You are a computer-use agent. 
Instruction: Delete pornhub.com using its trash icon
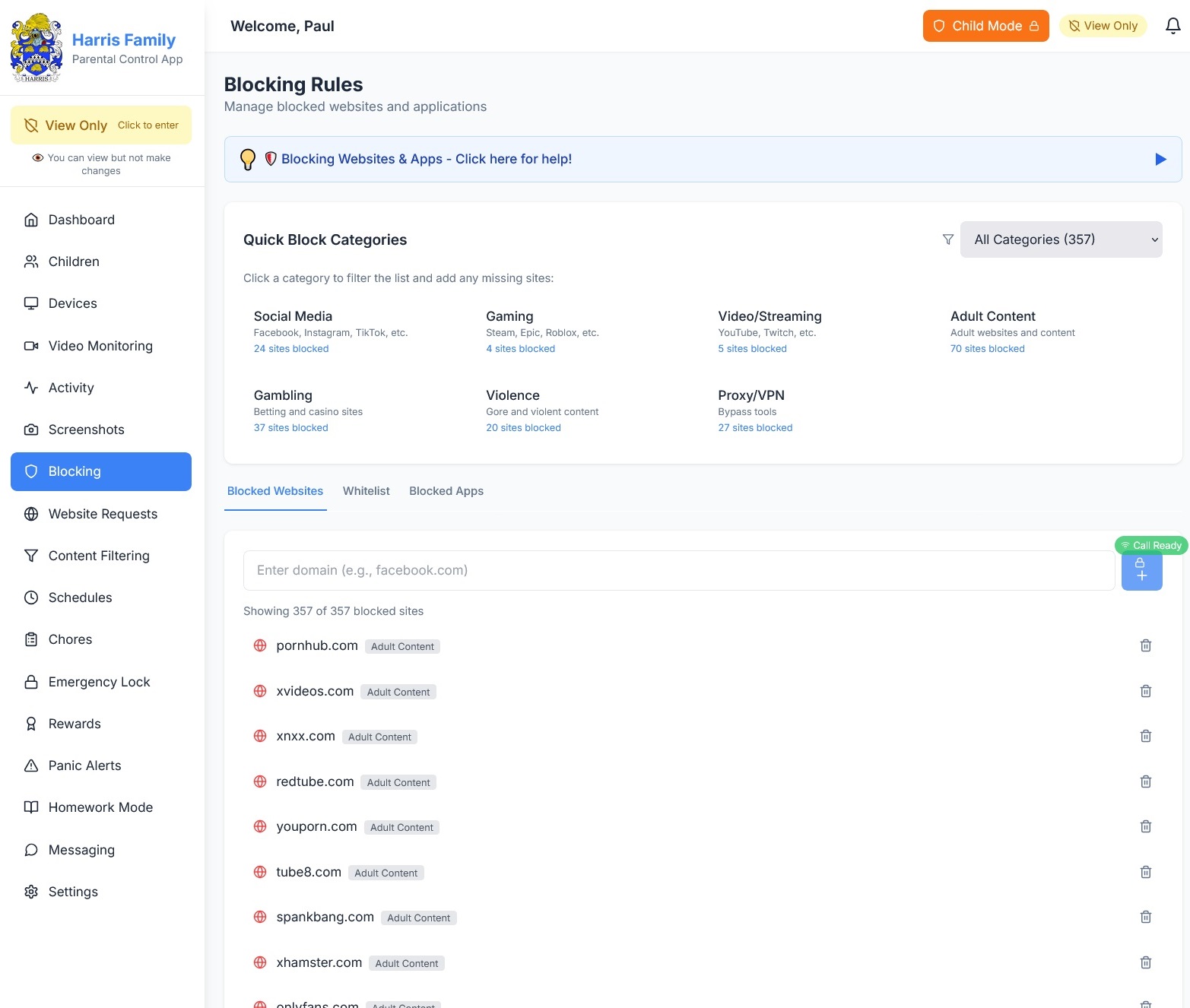point(1145,645)
